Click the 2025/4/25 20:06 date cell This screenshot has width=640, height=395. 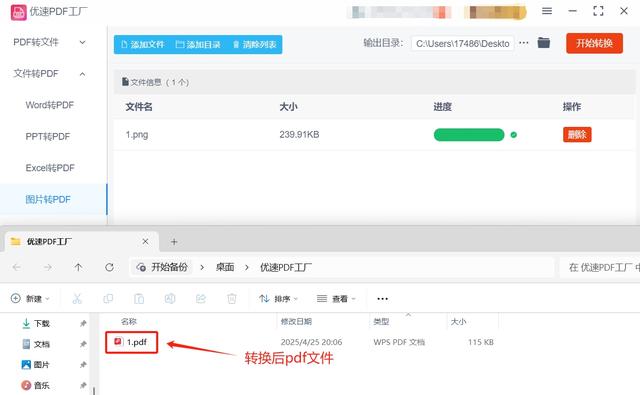click(x=311, y=342)
